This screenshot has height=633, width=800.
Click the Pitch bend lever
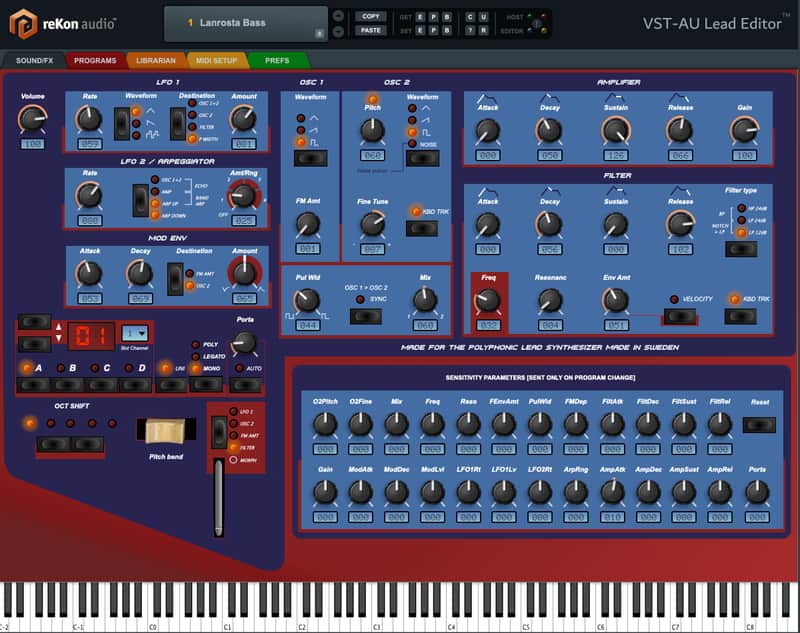[x=166, y=431]
